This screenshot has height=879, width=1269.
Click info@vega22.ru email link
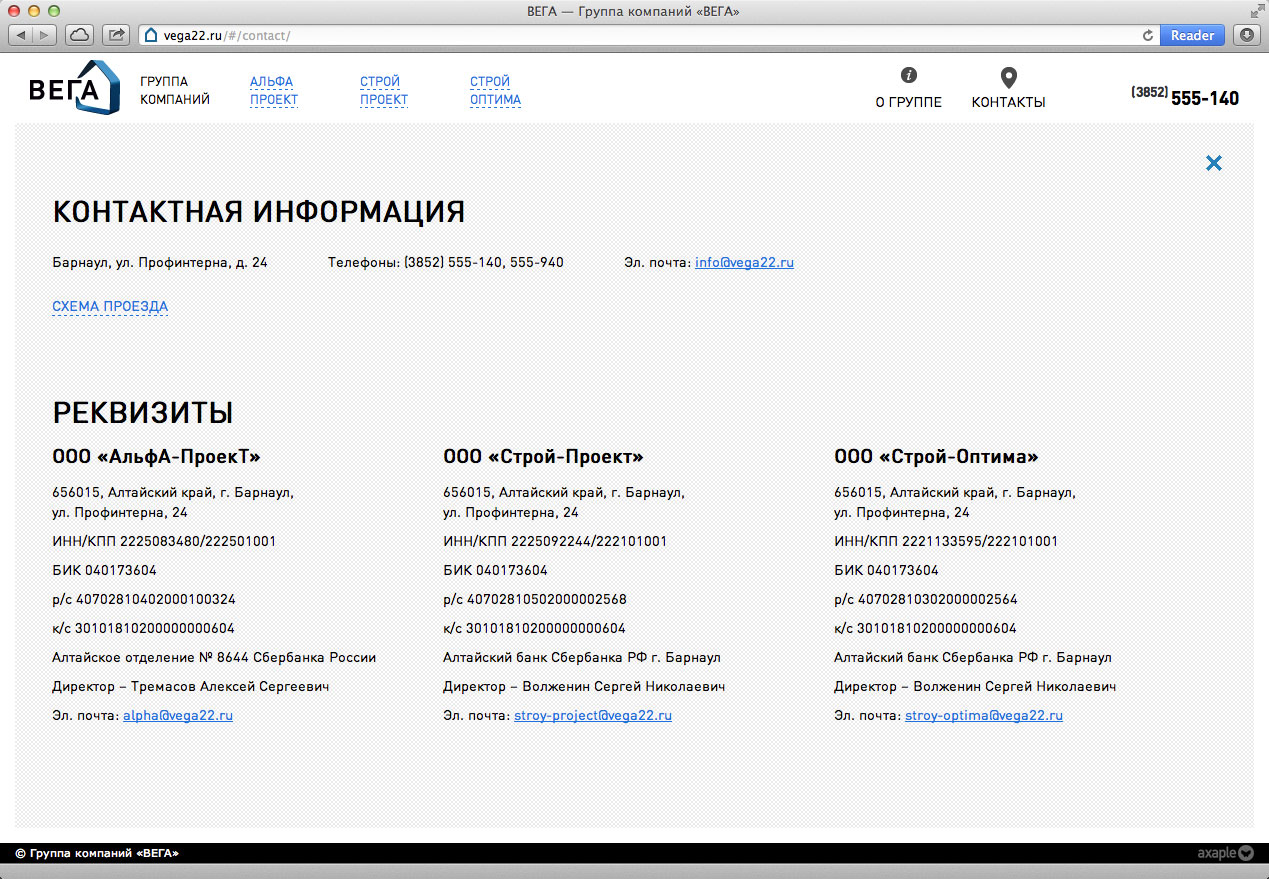[744, 262]
